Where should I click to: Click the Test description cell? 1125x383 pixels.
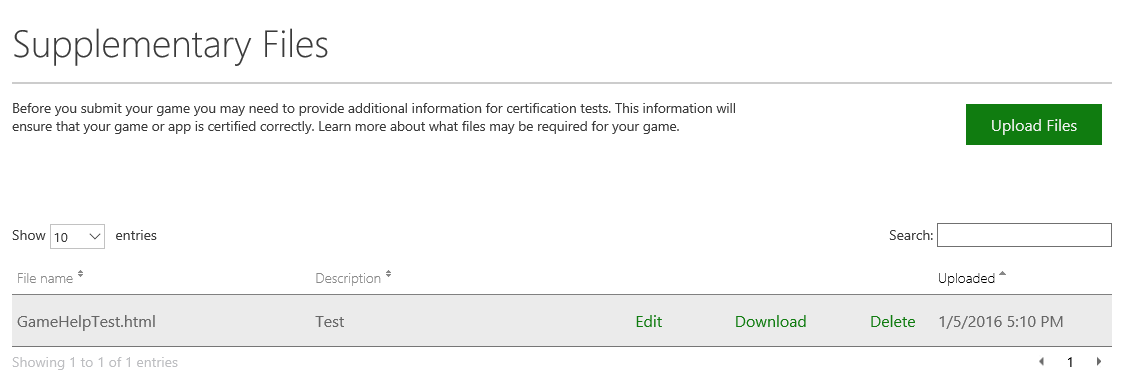[x=329, y=321]
